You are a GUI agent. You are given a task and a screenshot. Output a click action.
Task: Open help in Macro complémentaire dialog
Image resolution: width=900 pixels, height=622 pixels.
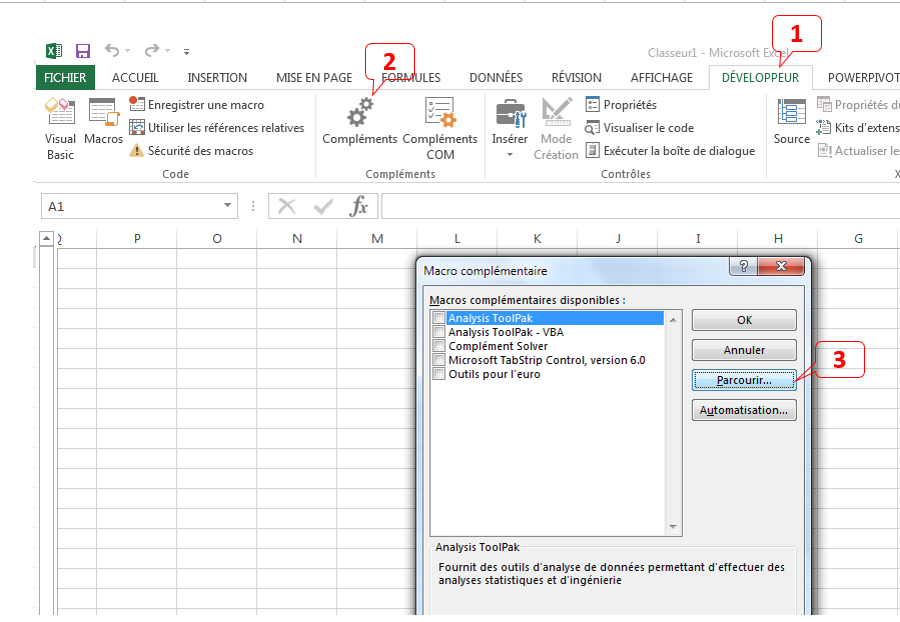(x=743, y=266)
